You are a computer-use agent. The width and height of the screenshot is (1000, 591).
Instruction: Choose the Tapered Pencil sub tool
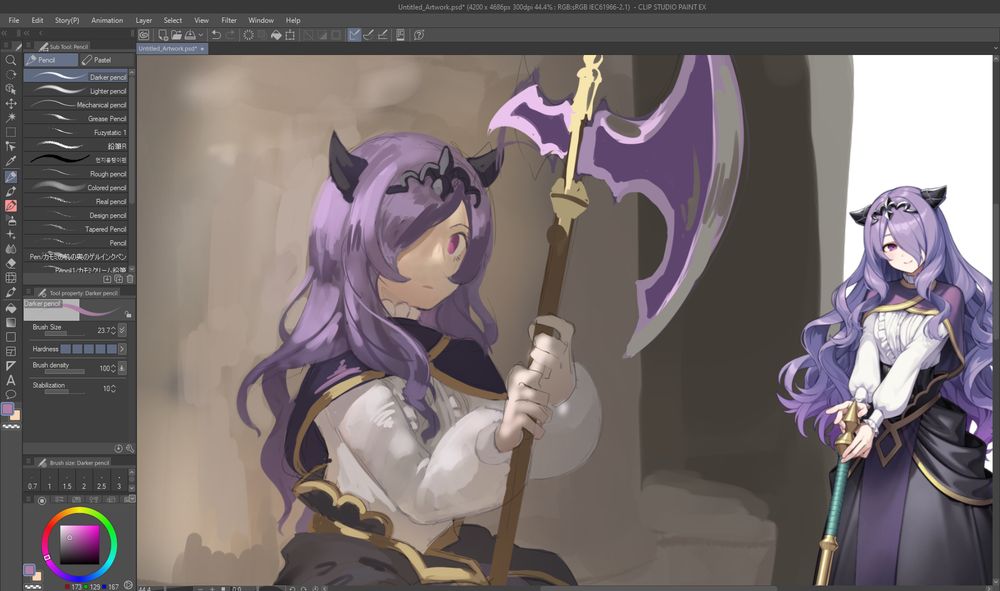(x=76, y=229)
